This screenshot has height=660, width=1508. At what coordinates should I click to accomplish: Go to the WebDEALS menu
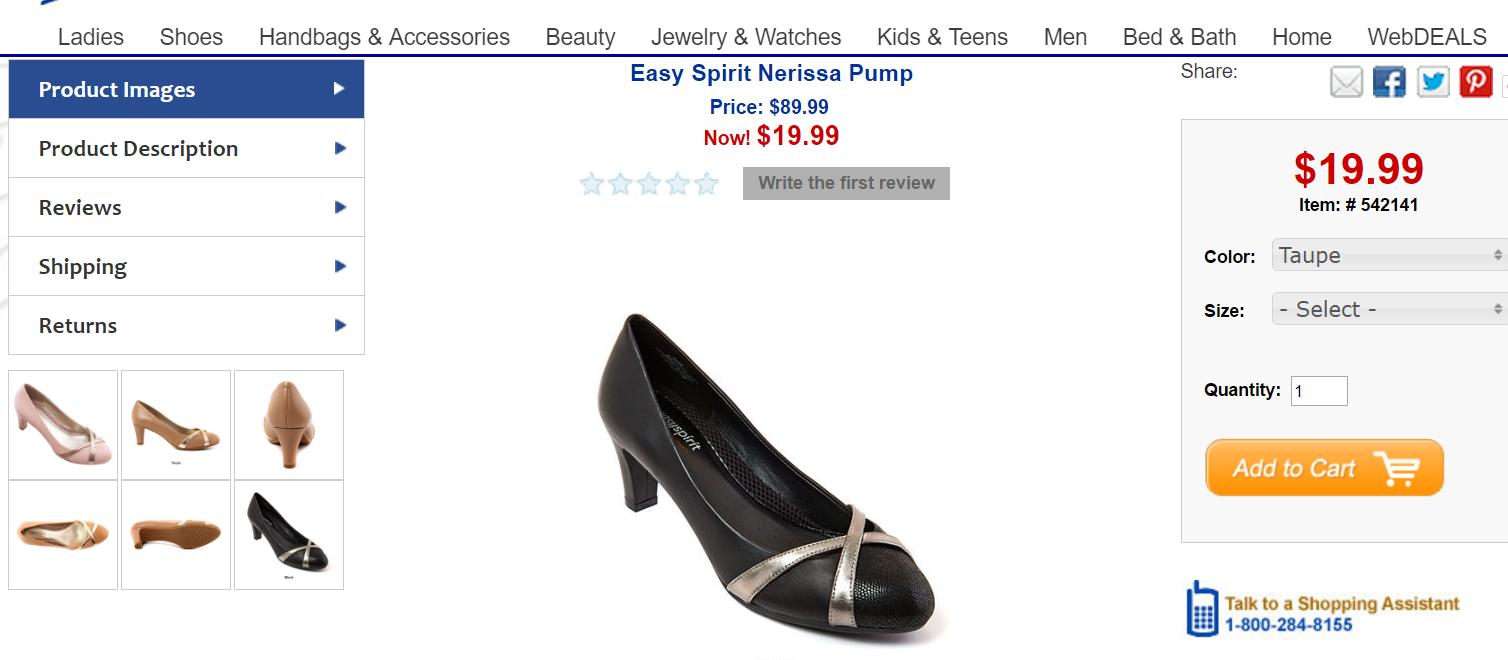(1427, 37)
